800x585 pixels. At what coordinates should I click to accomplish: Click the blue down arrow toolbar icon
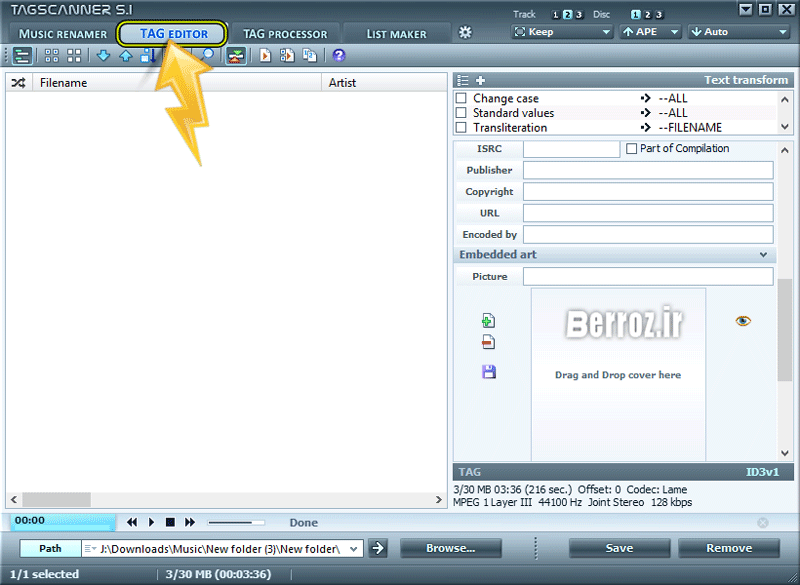pos(104,56)
